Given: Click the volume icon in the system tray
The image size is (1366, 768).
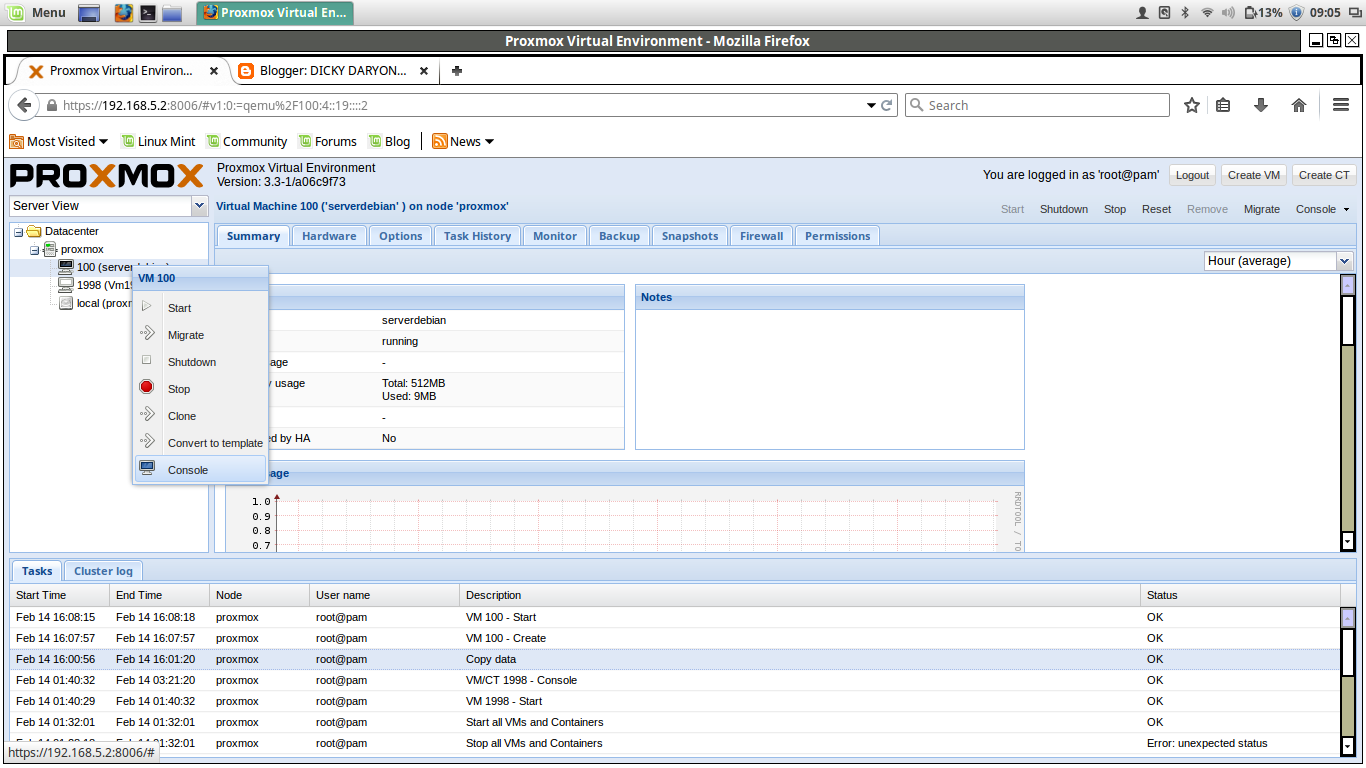Looking at the screenshot, I should 1229,13.
